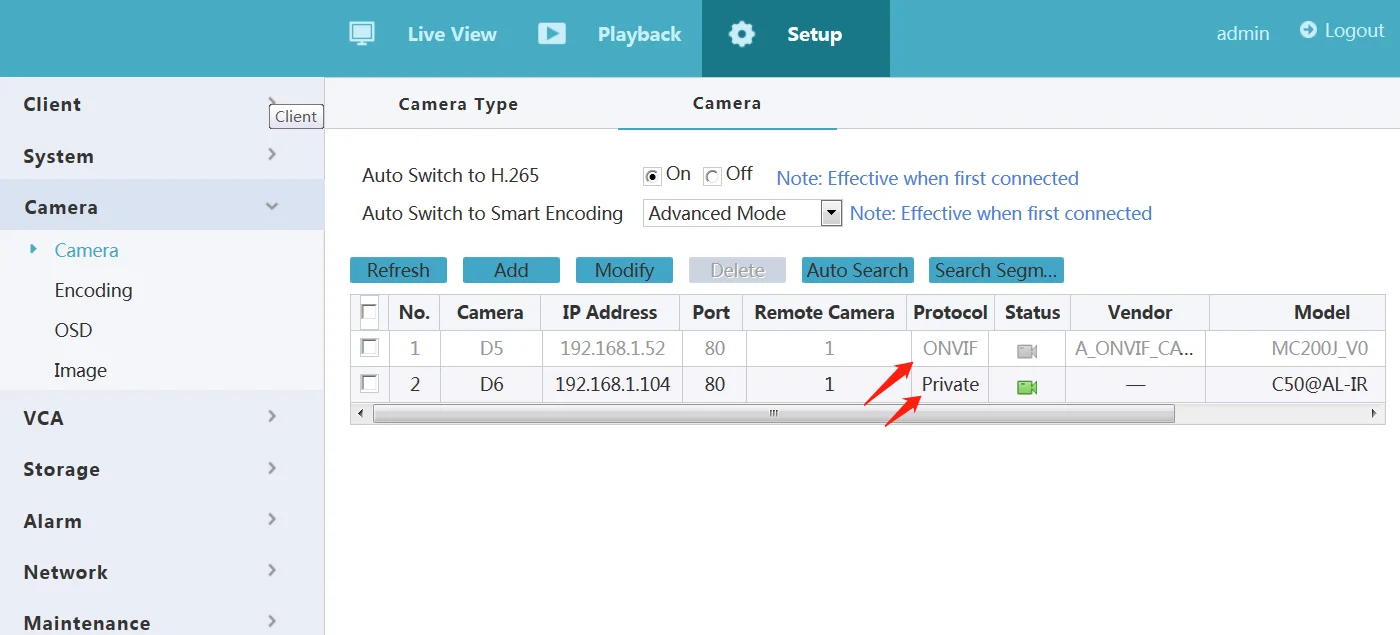The image size is (1400, 635).
Task: Select OSD submenu item
Action: tap(73, 330)
